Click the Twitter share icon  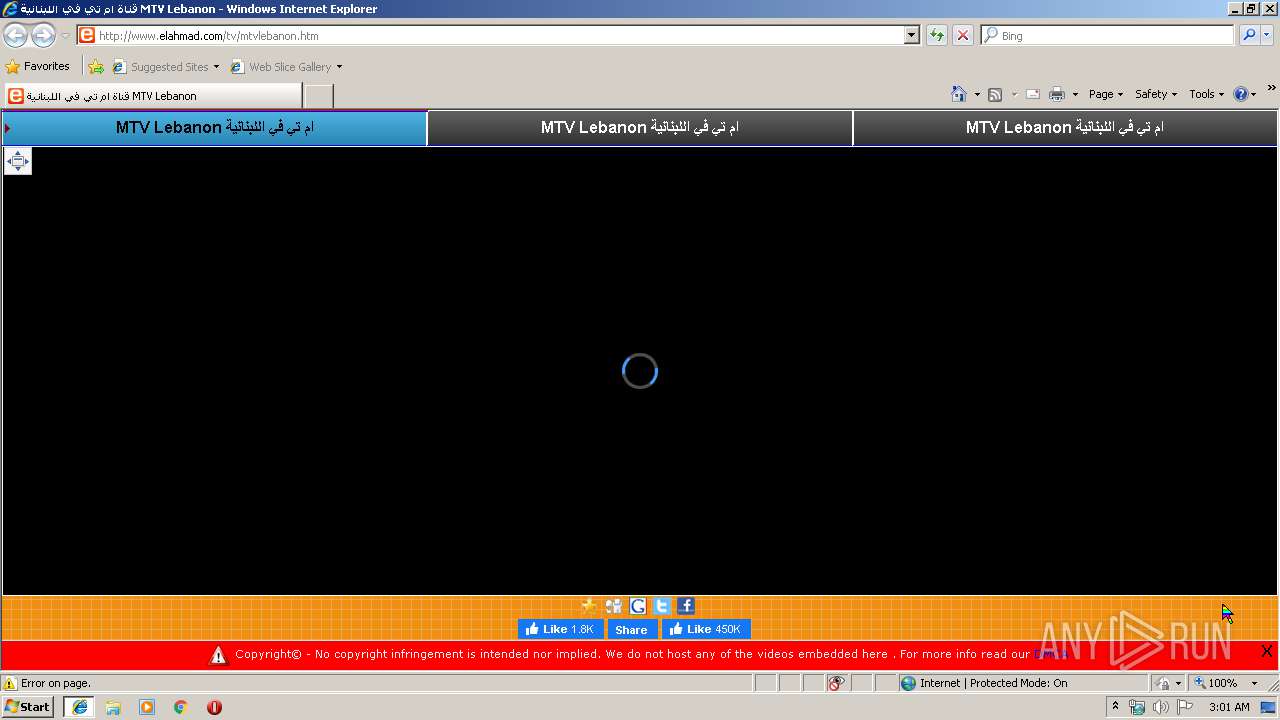(x=662, y=606)
